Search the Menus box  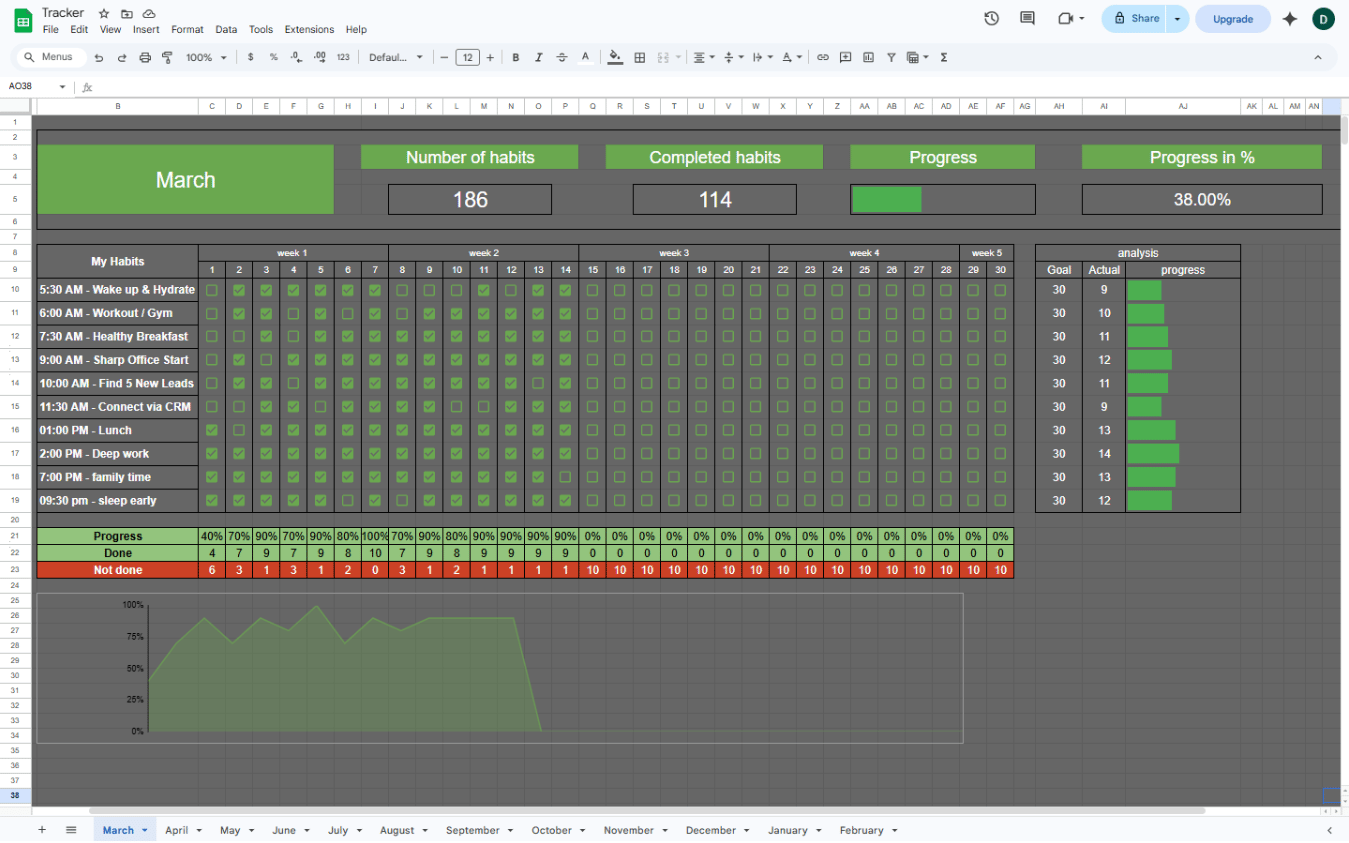51,57
